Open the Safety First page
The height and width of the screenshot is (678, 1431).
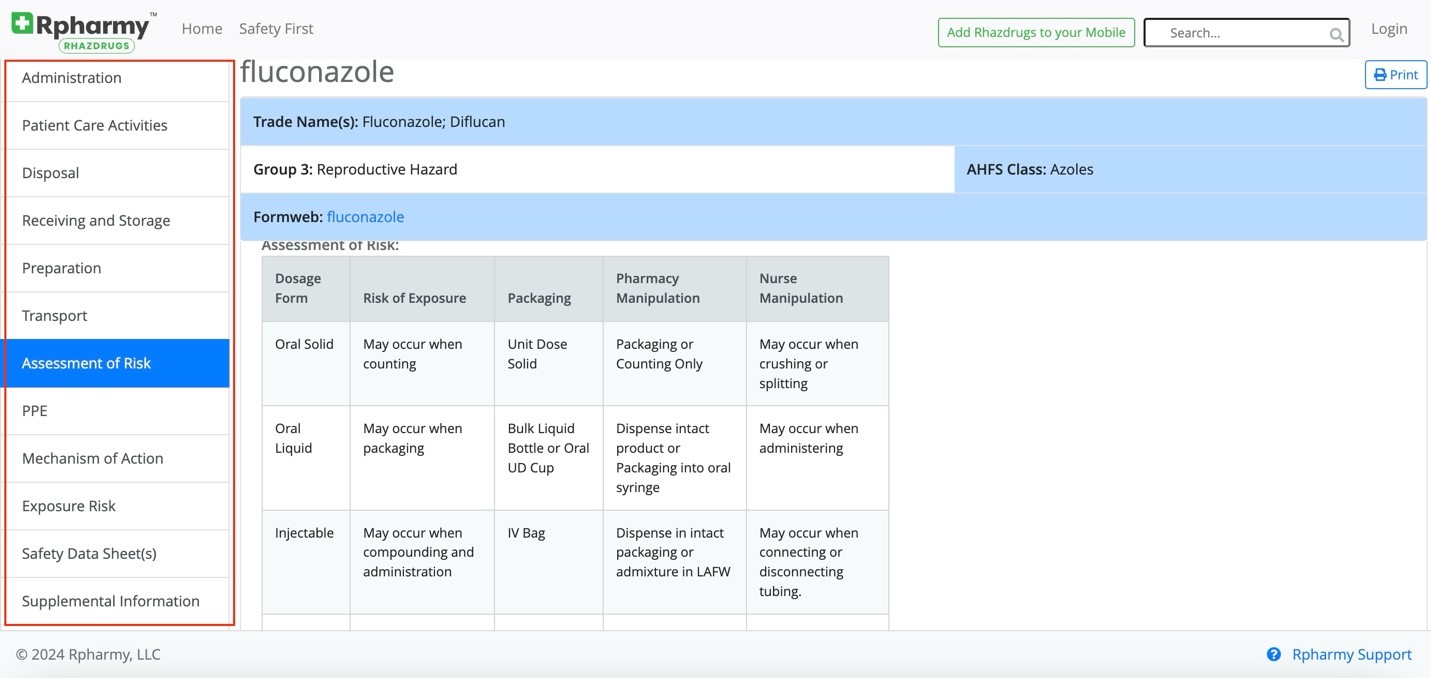[276, 29]
